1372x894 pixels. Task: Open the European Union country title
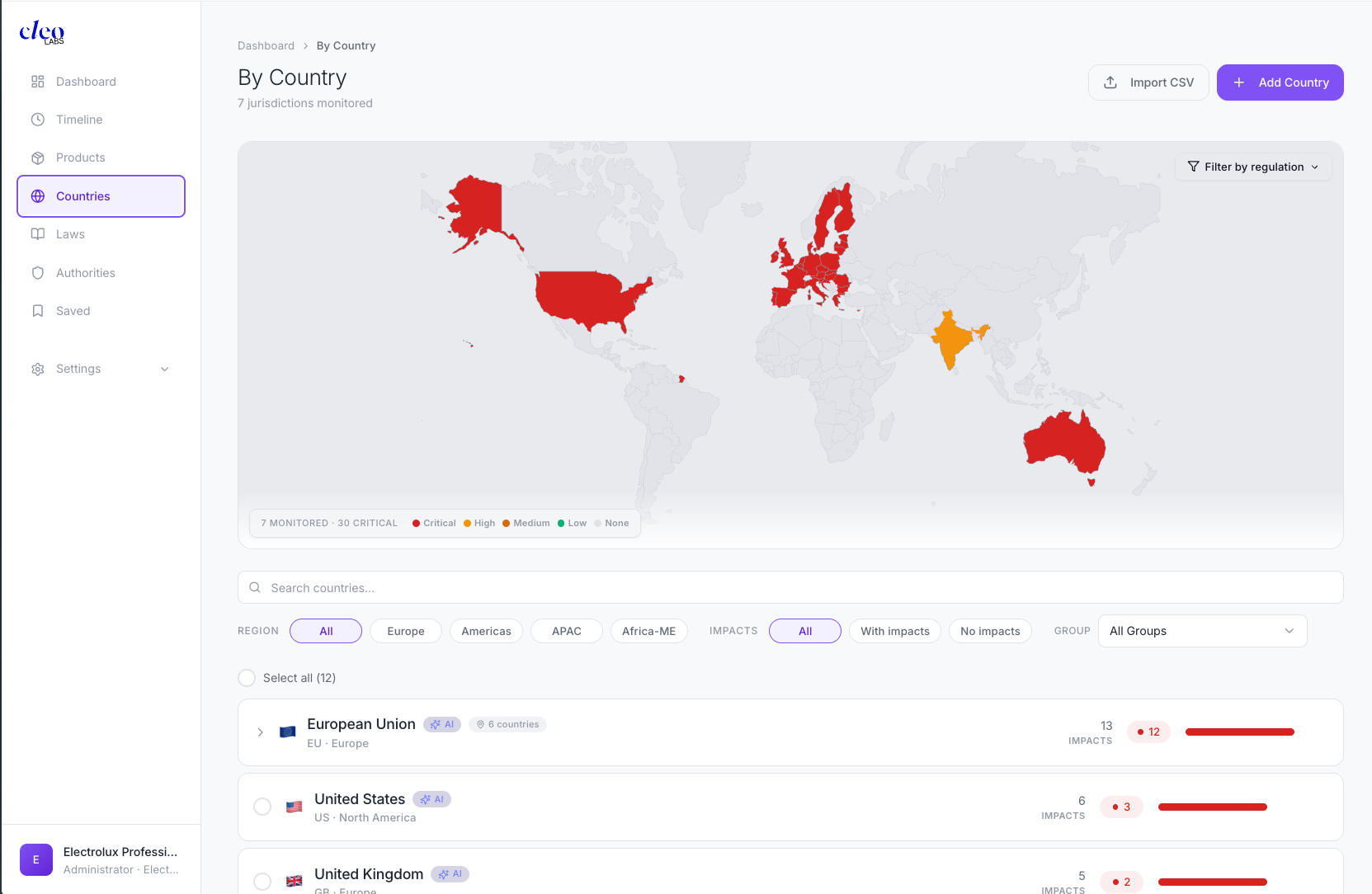point(361,724)
